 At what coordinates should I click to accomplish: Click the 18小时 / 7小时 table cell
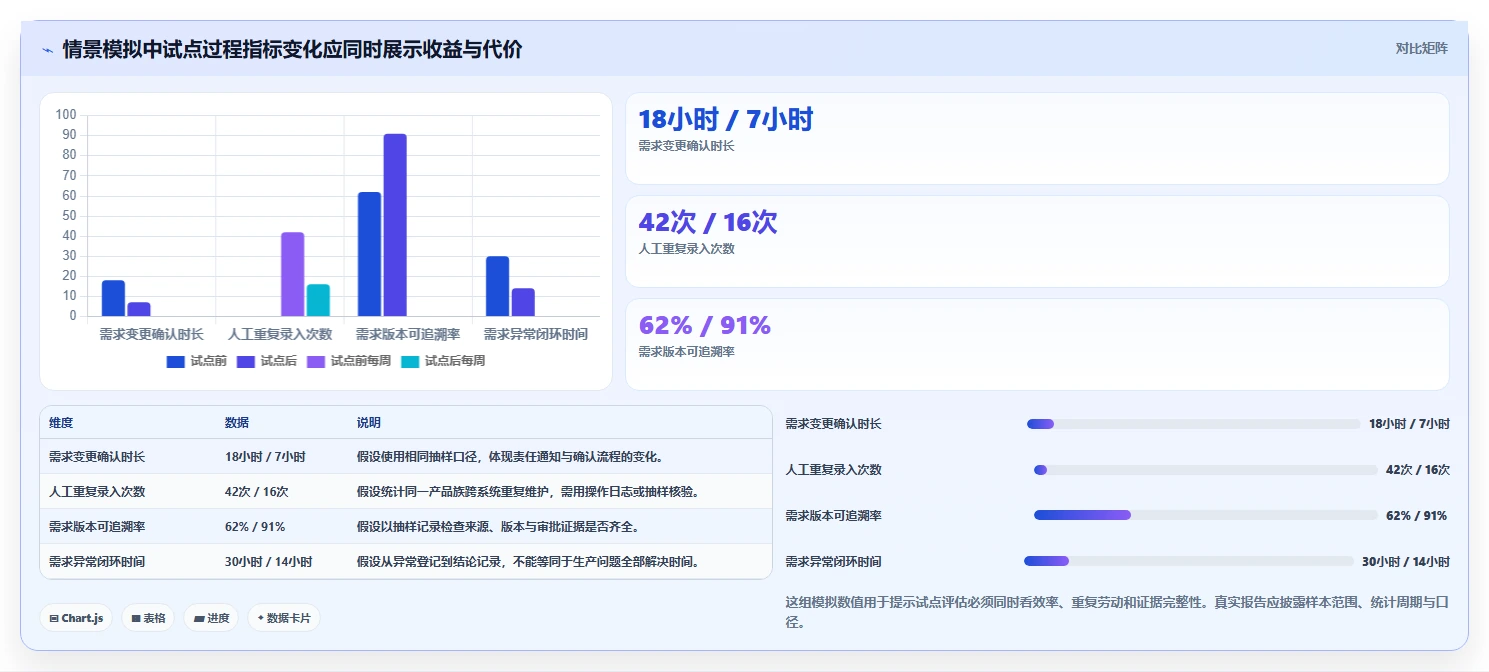tap(265, 457)
